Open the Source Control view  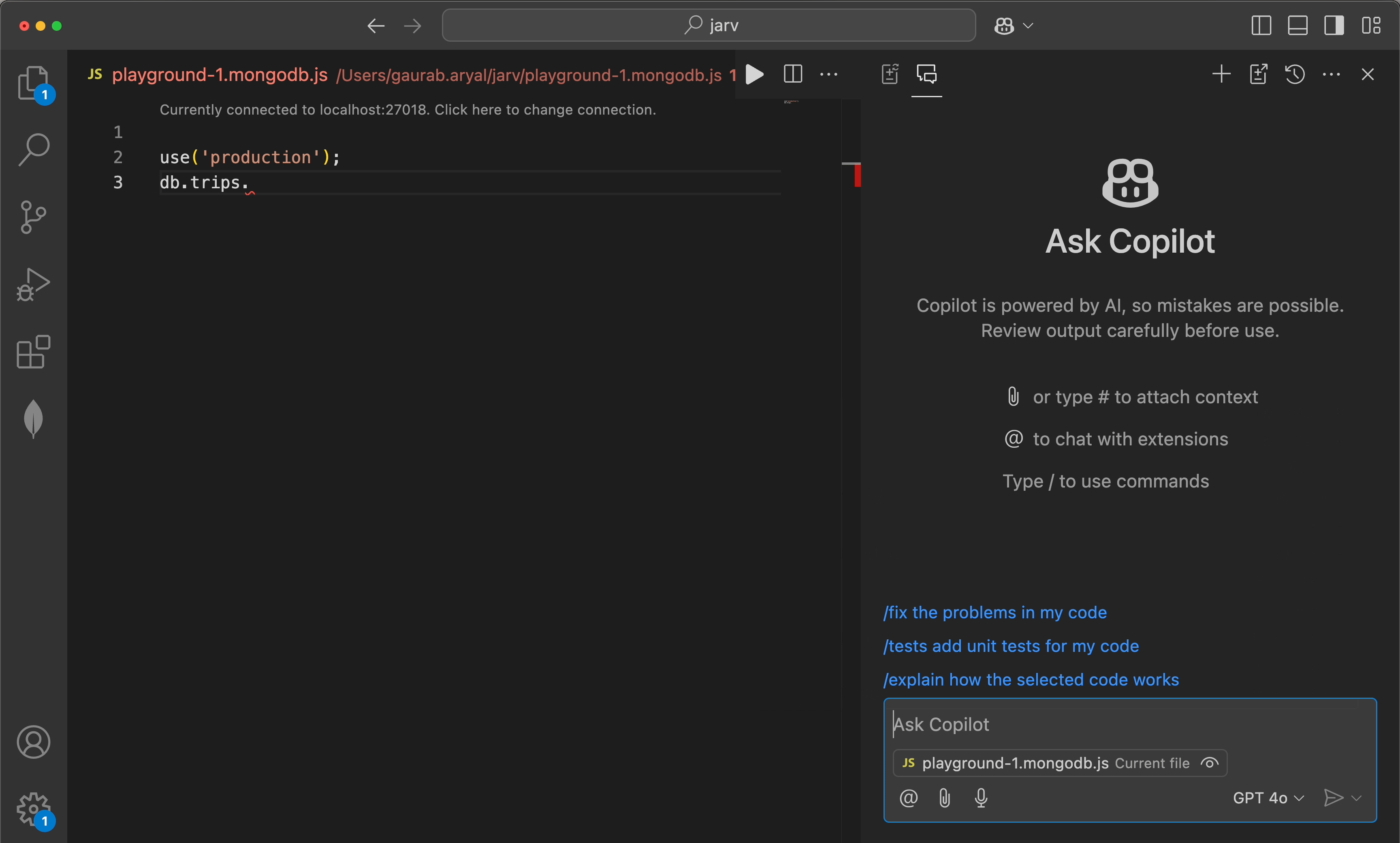(x=34, y=217)
